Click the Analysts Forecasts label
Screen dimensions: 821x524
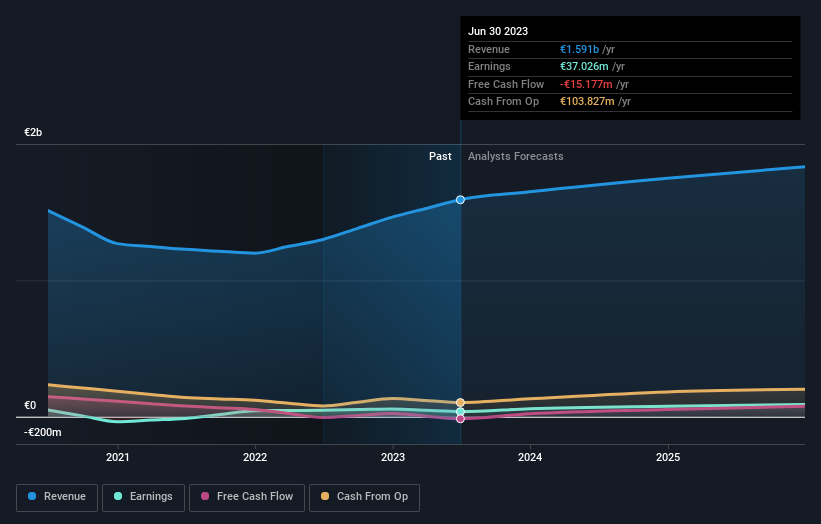pos(516,156)
